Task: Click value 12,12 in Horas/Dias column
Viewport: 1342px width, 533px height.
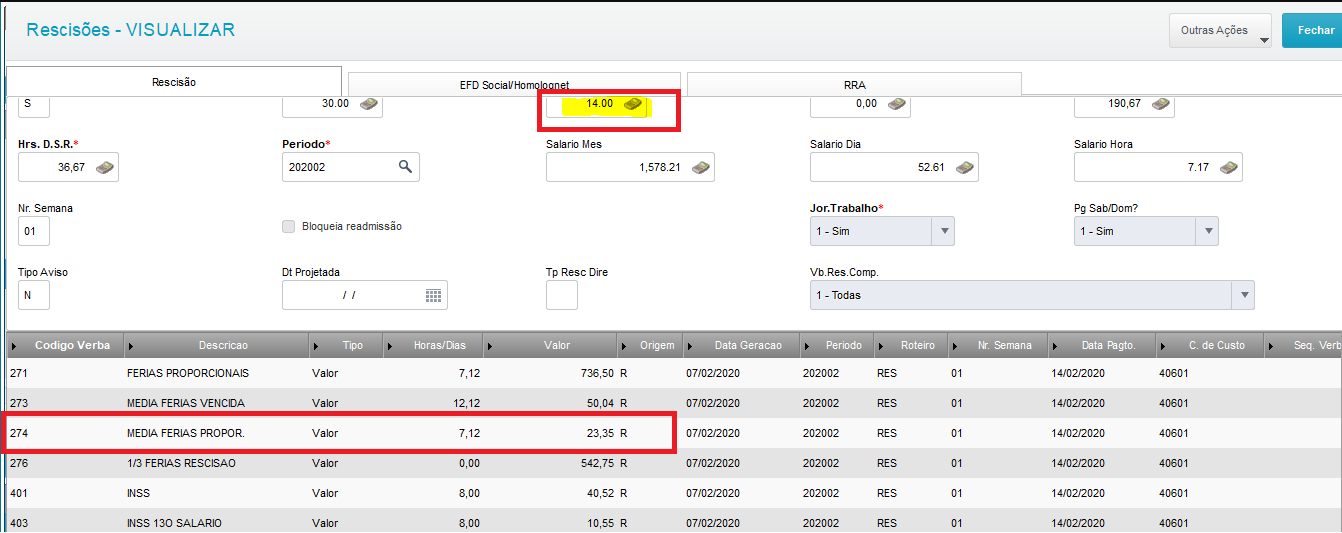Action: tap(466, 403)
